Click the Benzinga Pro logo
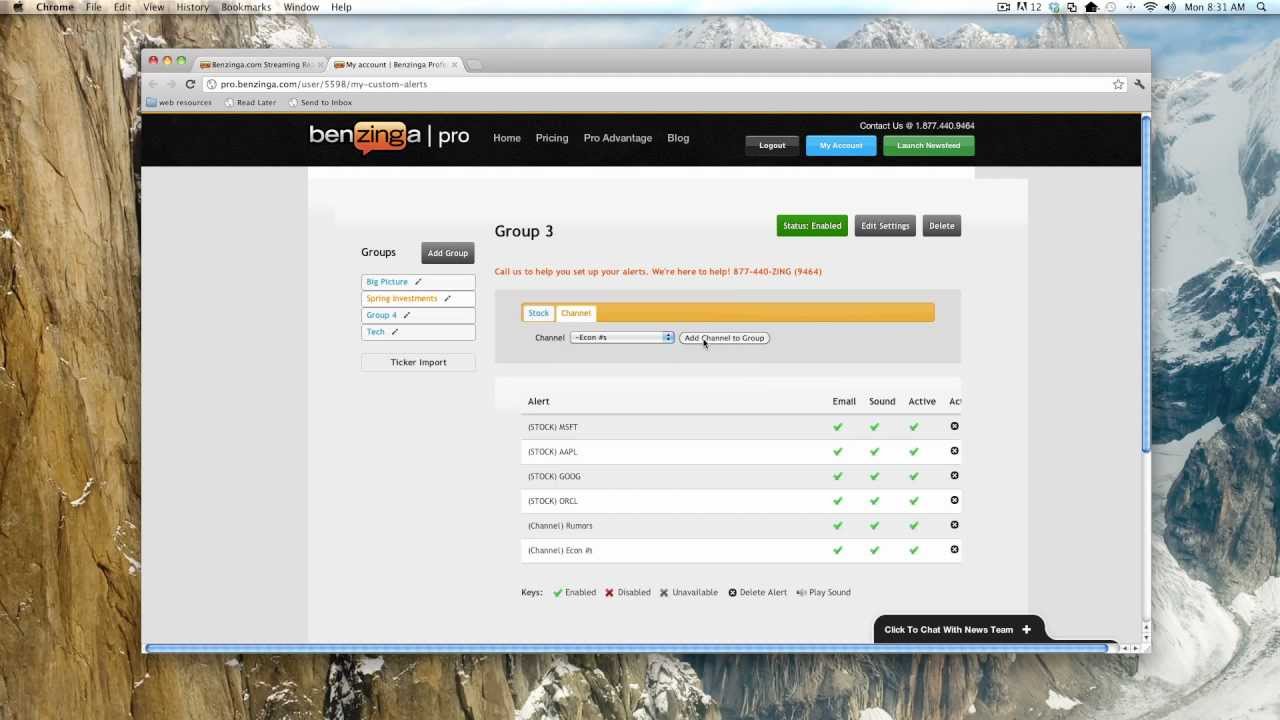 tap(389, 137)
